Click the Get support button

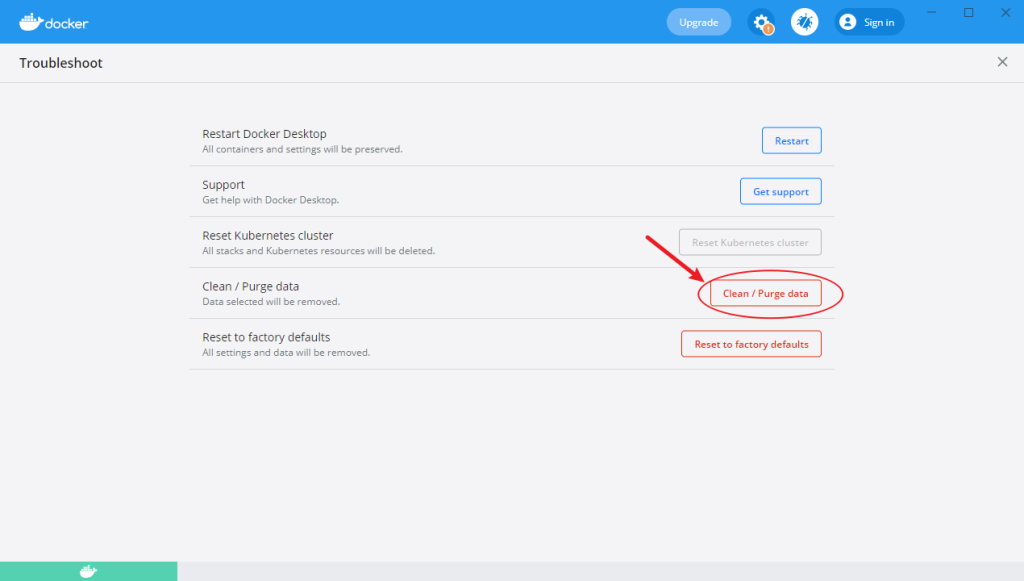point(780,191)
